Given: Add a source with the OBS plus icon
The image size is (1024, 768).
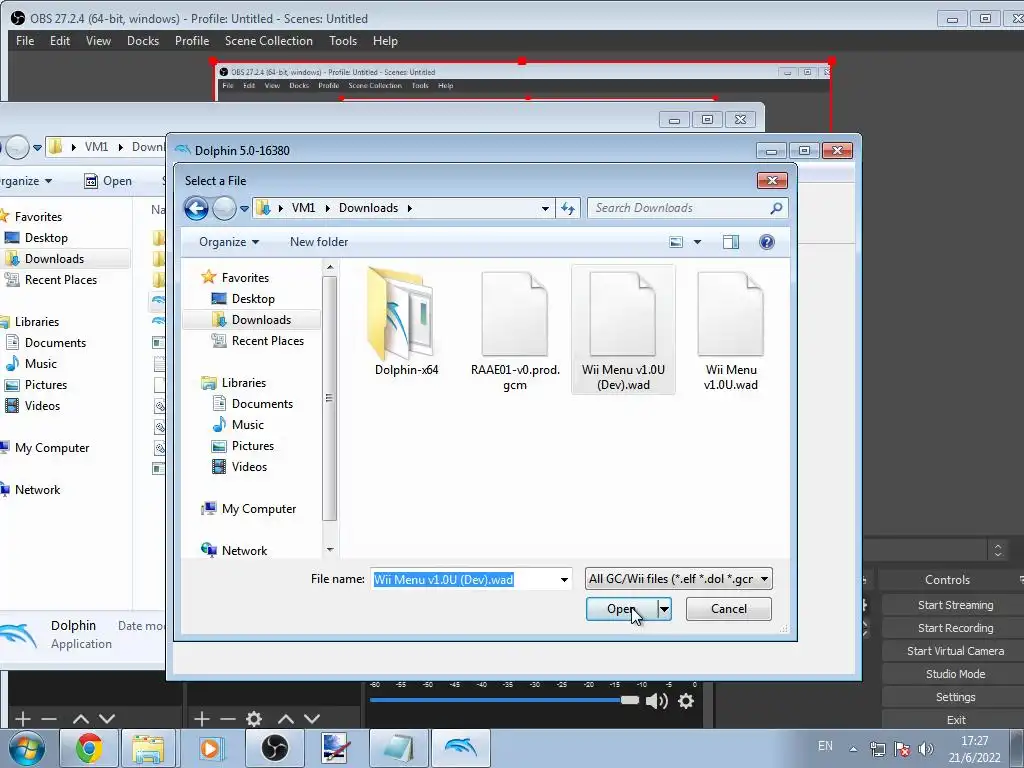Looking at the screenshot, I should tap(202, 719).
